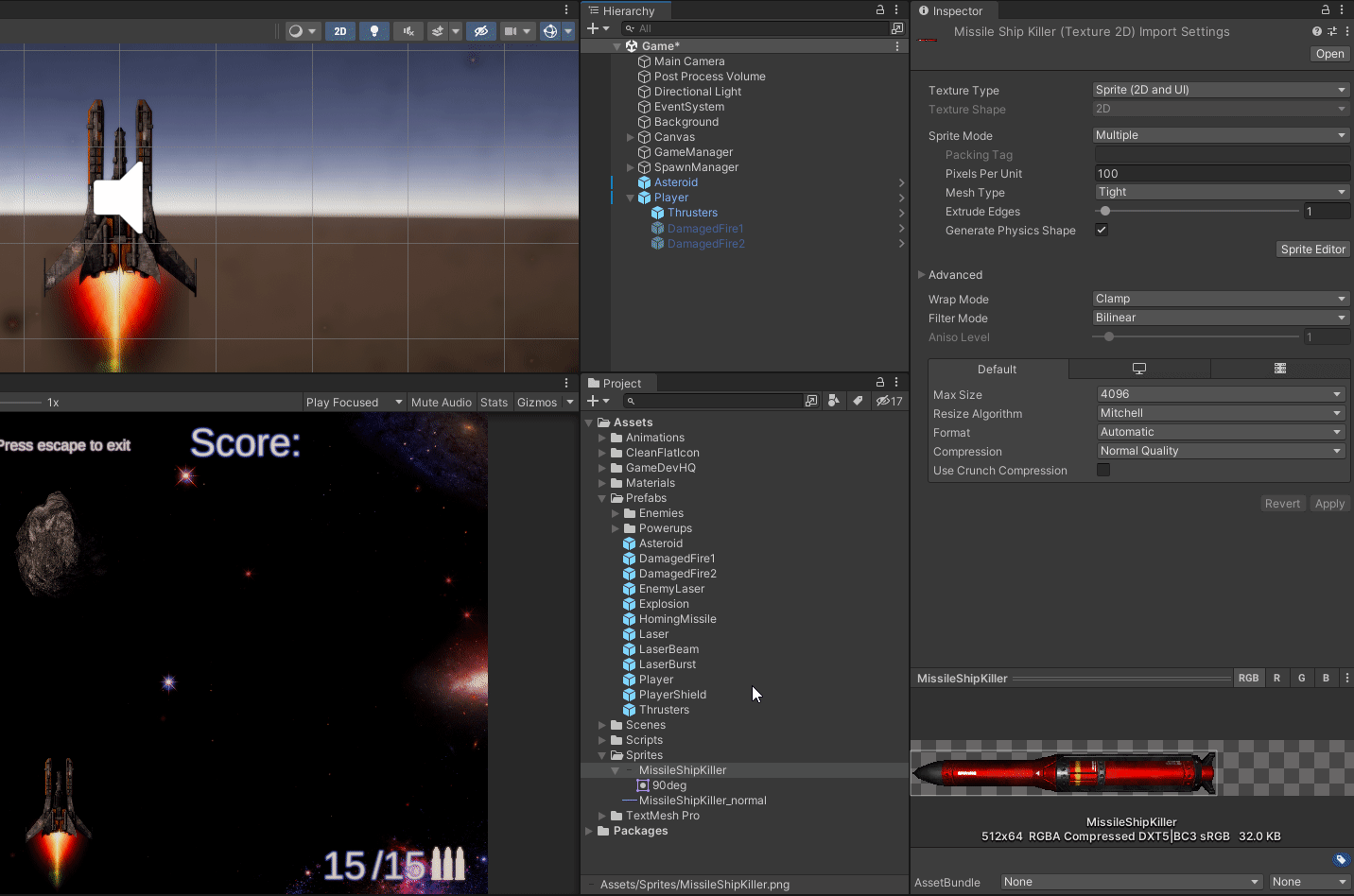Image resolution: width=1354 pixels, height=896 pixels.
Task: Lock the Project panel with the padlock
Action: pos(880,383)
